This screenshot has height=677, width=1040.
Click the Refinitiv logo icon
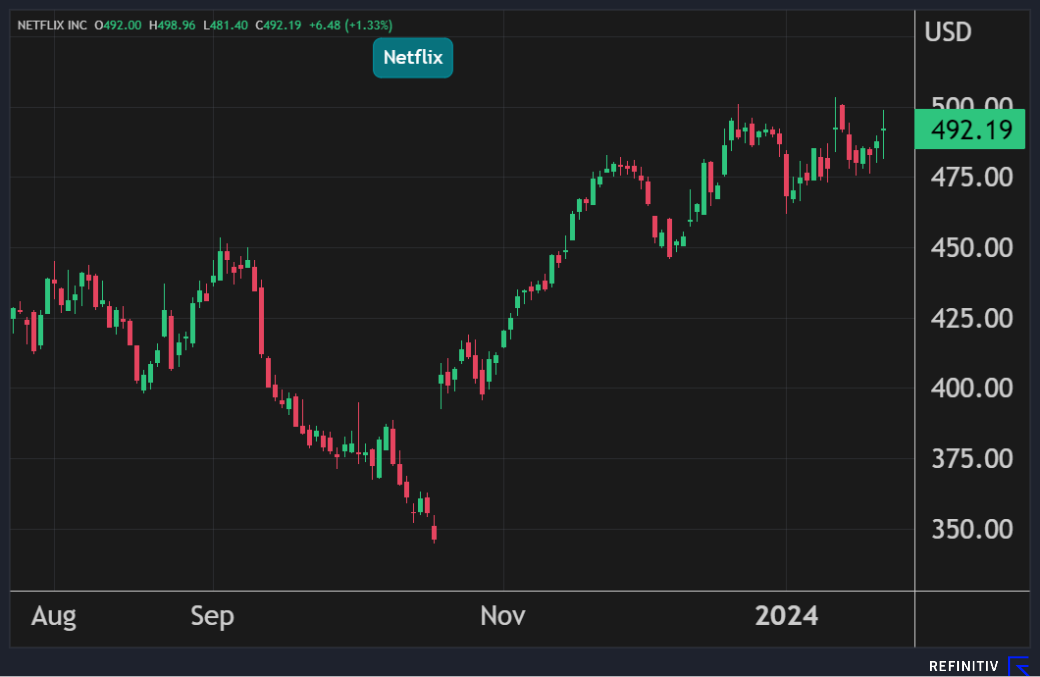[1018, 666]
